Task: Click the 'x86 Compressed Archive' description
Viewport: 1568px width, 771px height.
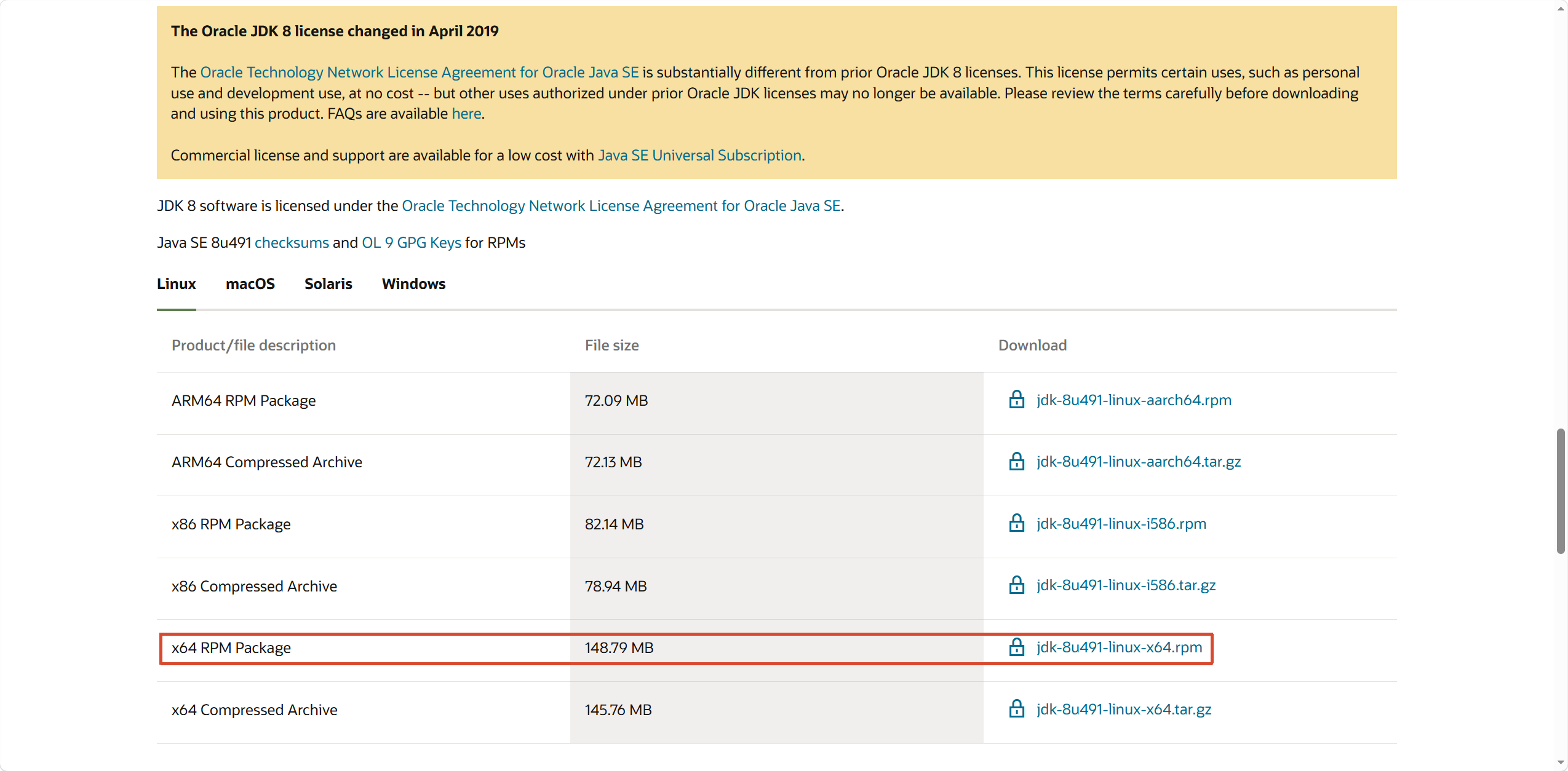Action: (254, 587)
